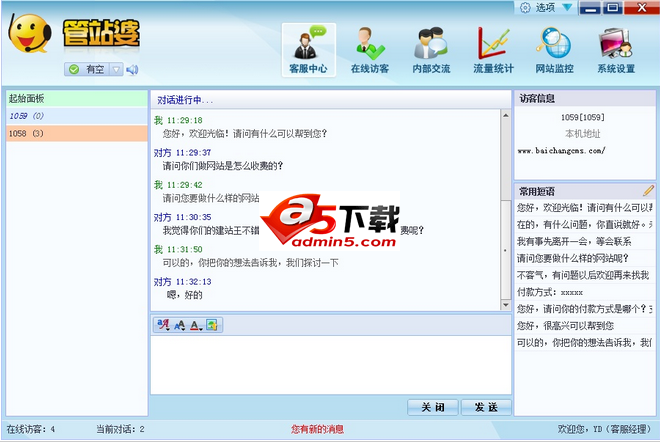Click visitor ID 1059[1059]
The height and width of the screenshot is (443, 660).
583,117
